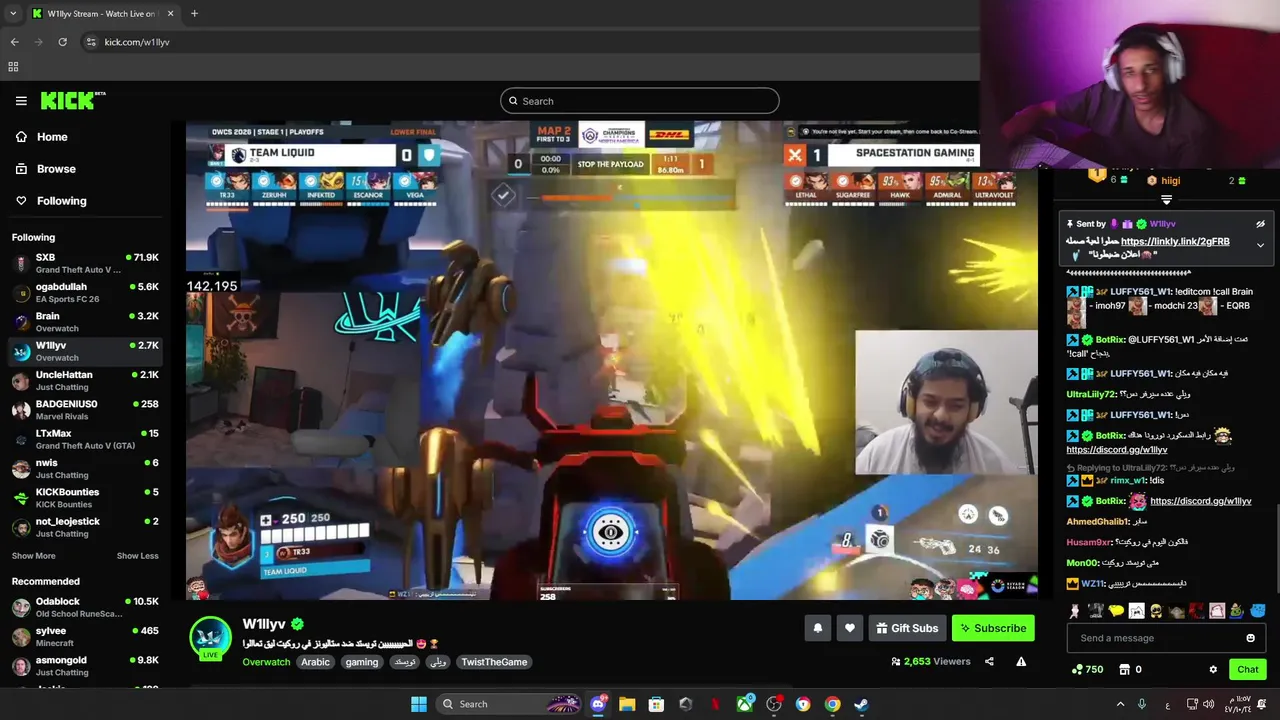
Task: Click Husam9xr username in chat
Action: coord(1089,542)
